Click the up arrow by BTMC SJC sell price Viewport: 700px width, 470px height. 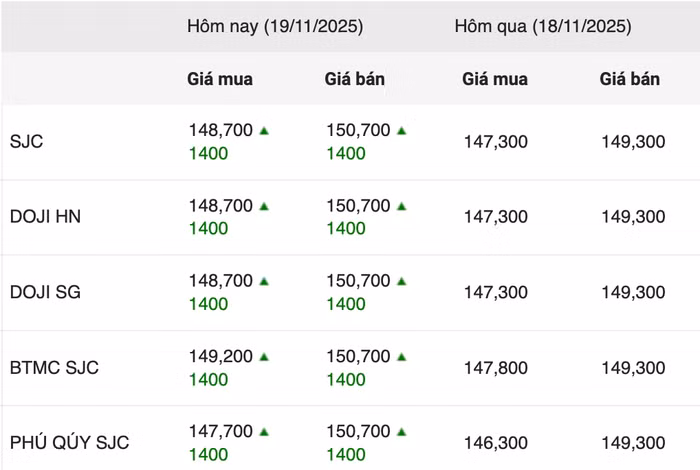[401, 356]
